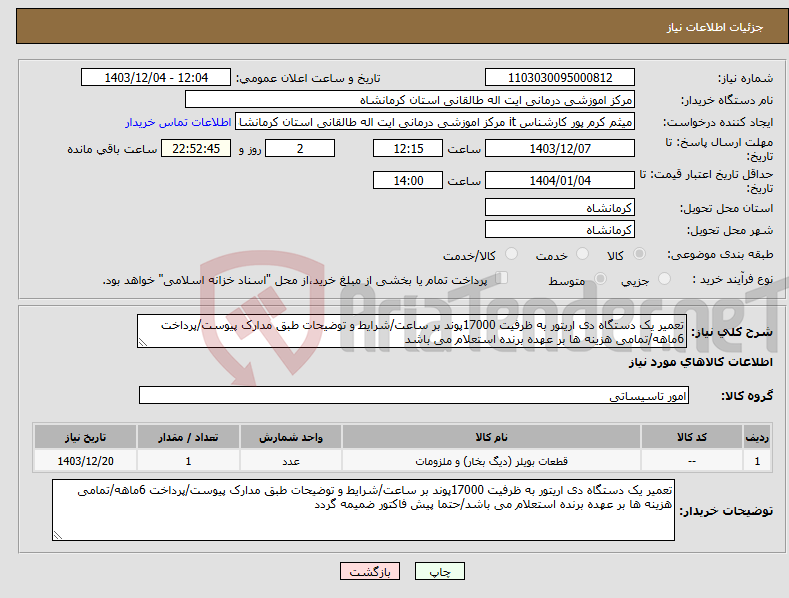
Task: Click the نام کالا column header
Action: coord(491,437)
